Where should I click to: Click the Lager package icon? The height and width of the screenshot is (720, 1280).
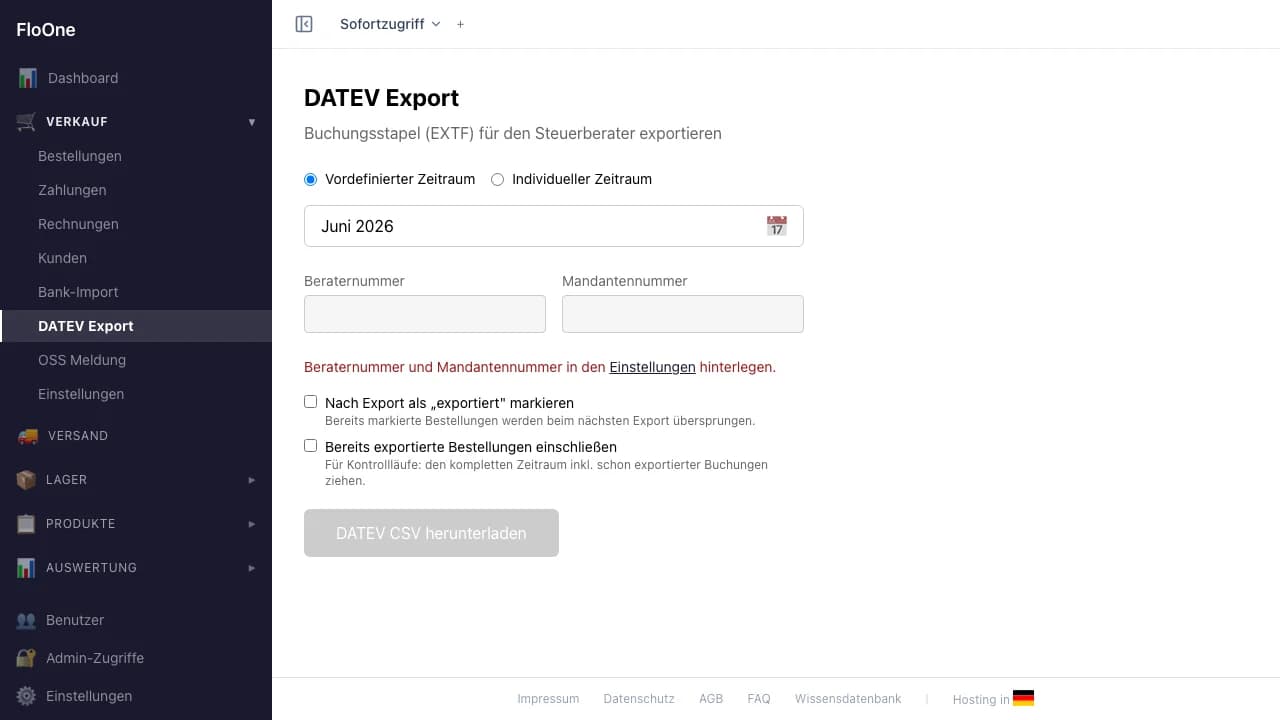click(x=27, y=480)
